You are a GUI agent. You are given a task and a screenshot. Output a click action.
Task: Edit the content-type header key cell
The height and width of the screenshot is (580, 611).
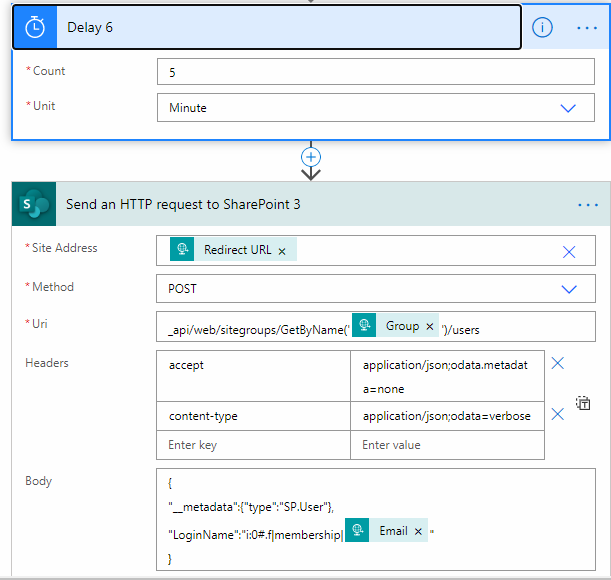253,416
